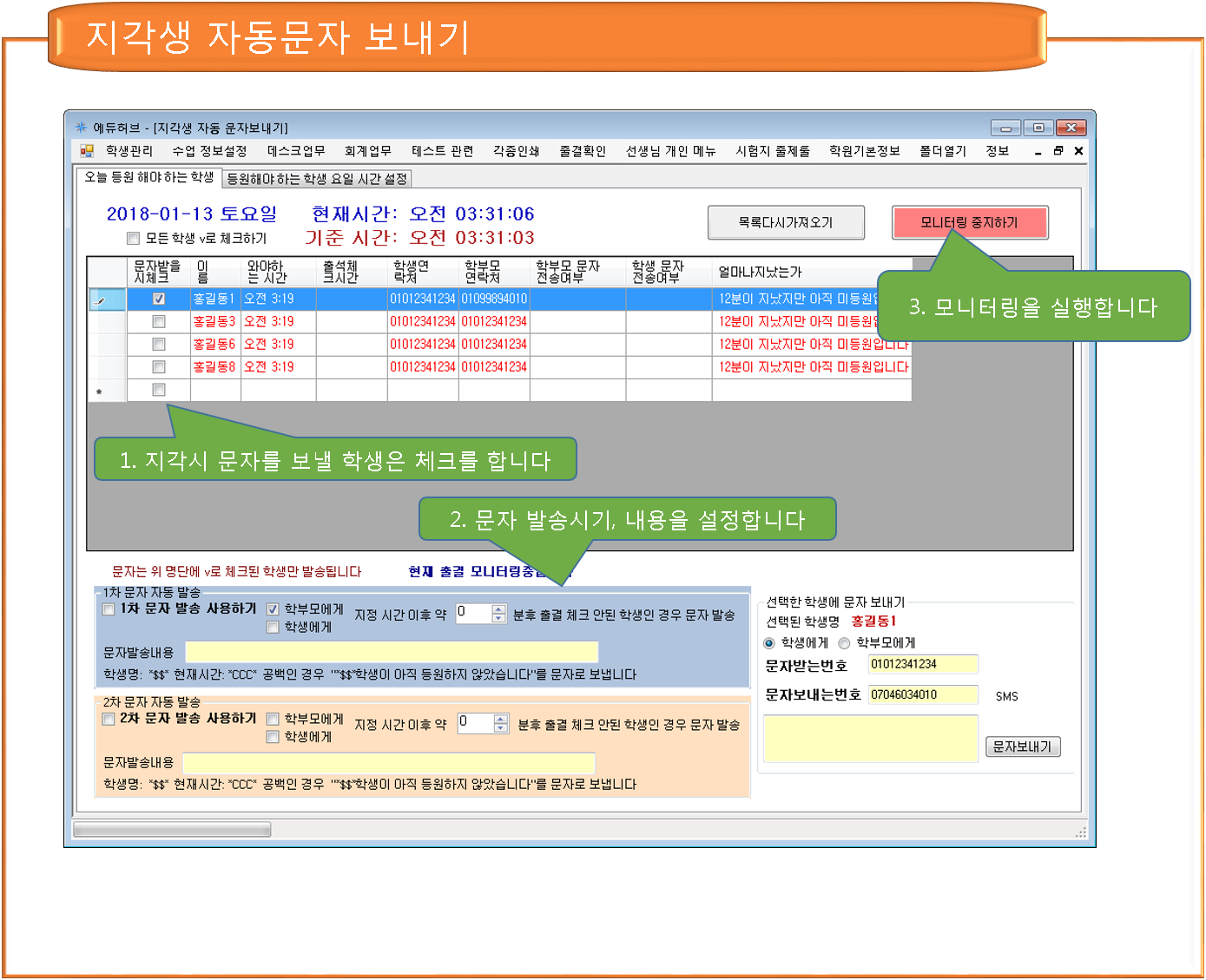
Task: Click the 1차 문자발송내용 text field
Action: (392, 652)
